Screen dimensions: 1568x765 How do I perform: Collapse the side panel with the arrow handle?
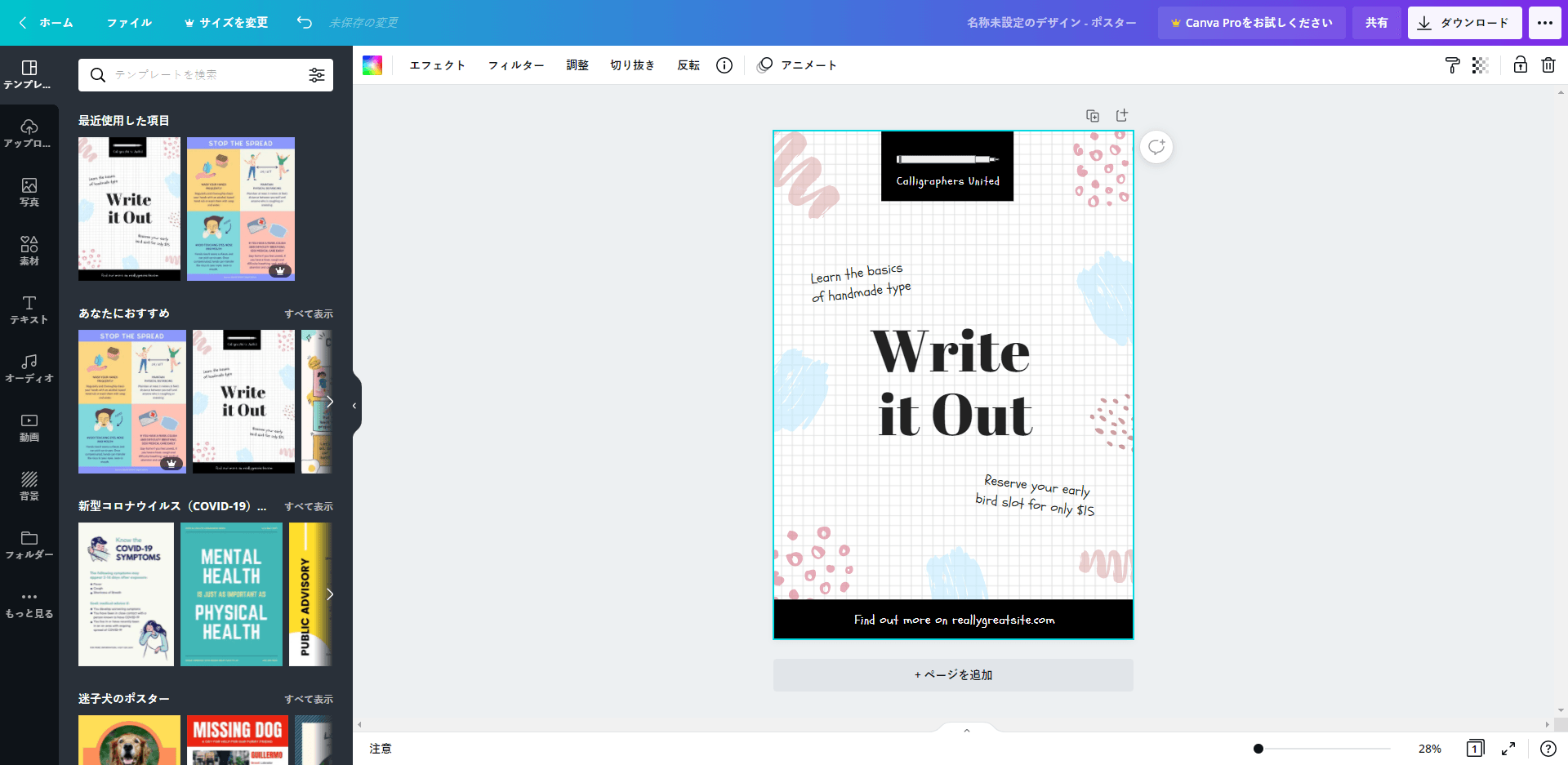pyautogui.click(x=354, y=405)
